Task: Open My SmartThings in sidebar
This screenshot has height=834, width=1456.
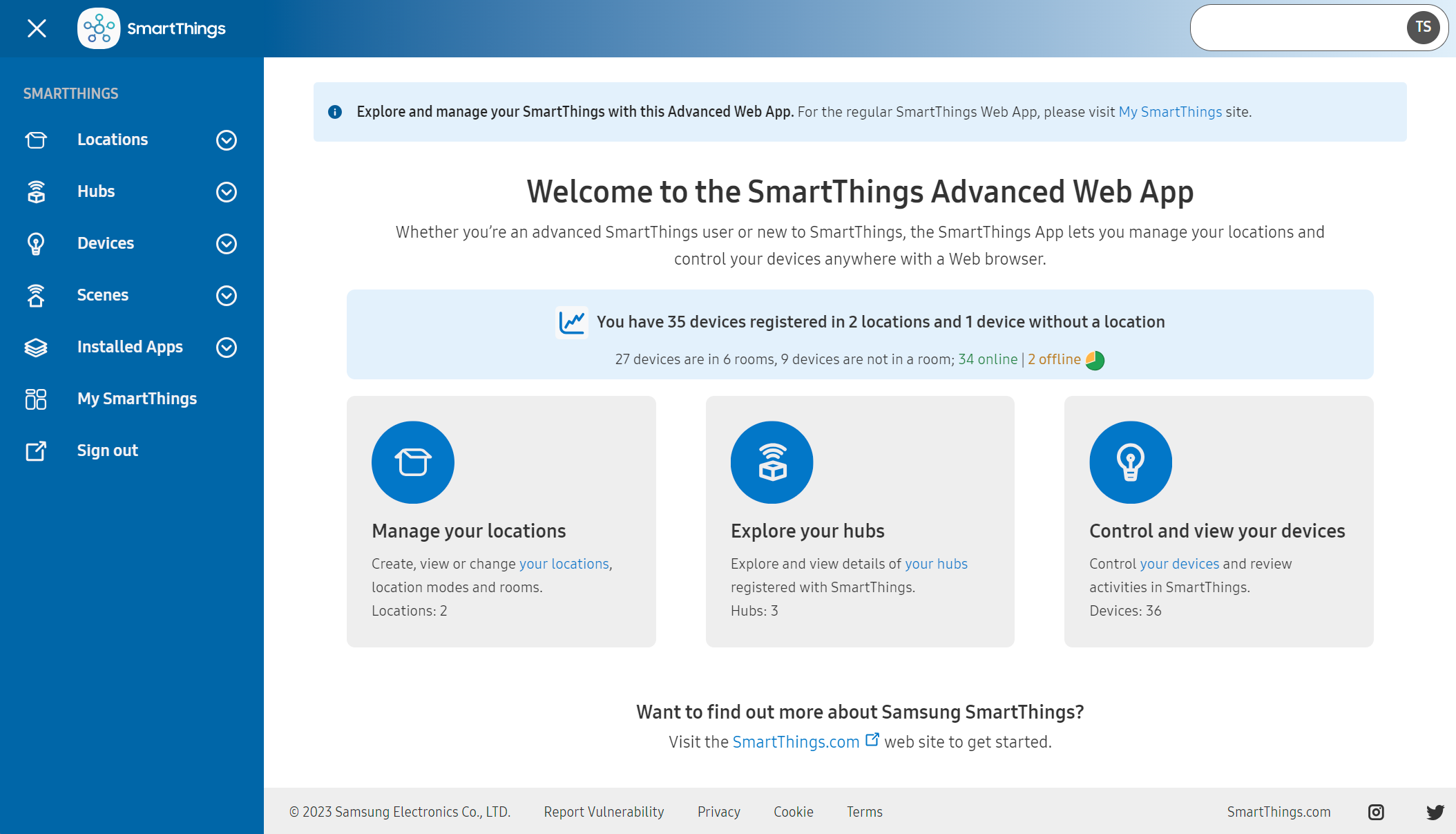Action: click(x=137, y=399)
